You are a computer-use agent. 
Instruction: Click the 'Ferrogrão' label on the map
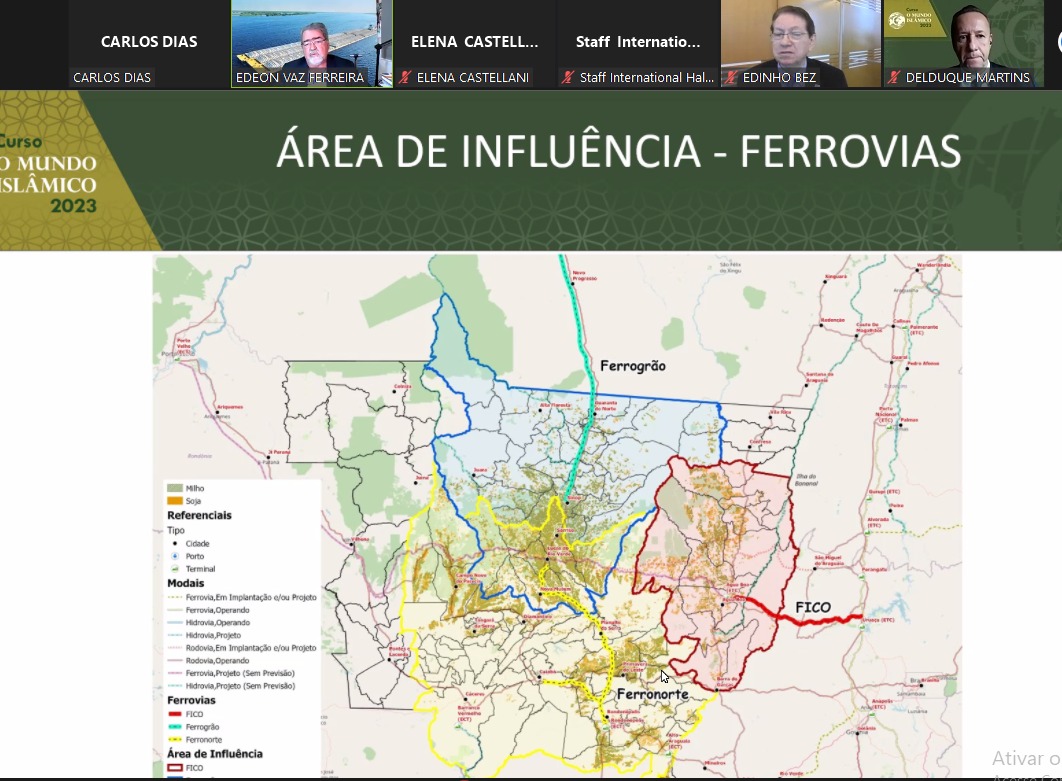(x=633, y=366)
